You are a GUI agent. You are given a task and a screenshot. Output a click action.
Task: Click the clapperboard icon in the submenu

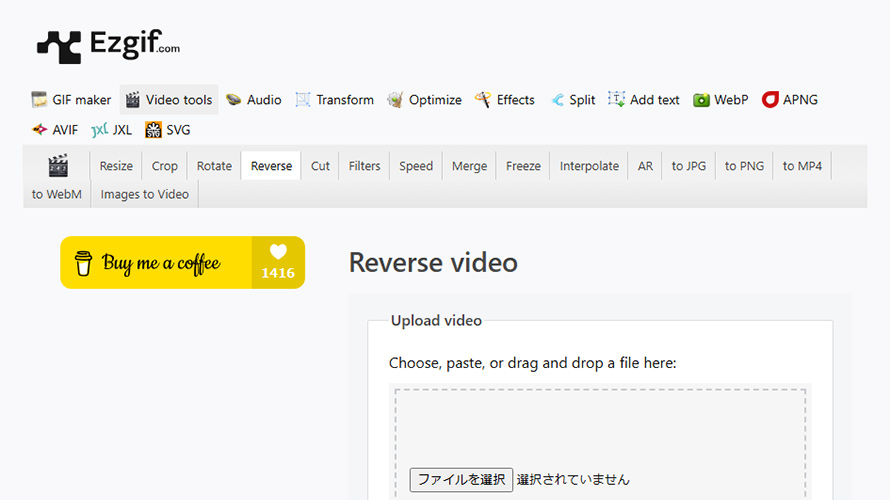(x=58, y=166)
